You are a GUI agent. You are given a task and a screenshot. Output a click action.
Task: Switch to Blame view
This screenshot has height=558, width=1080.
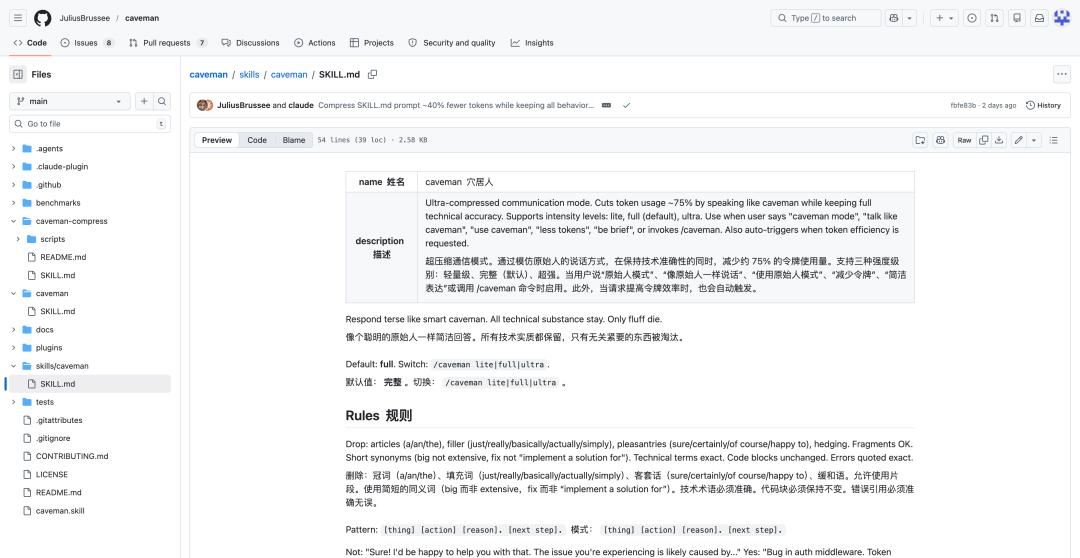pyautogui.click(x=294, y=140)
